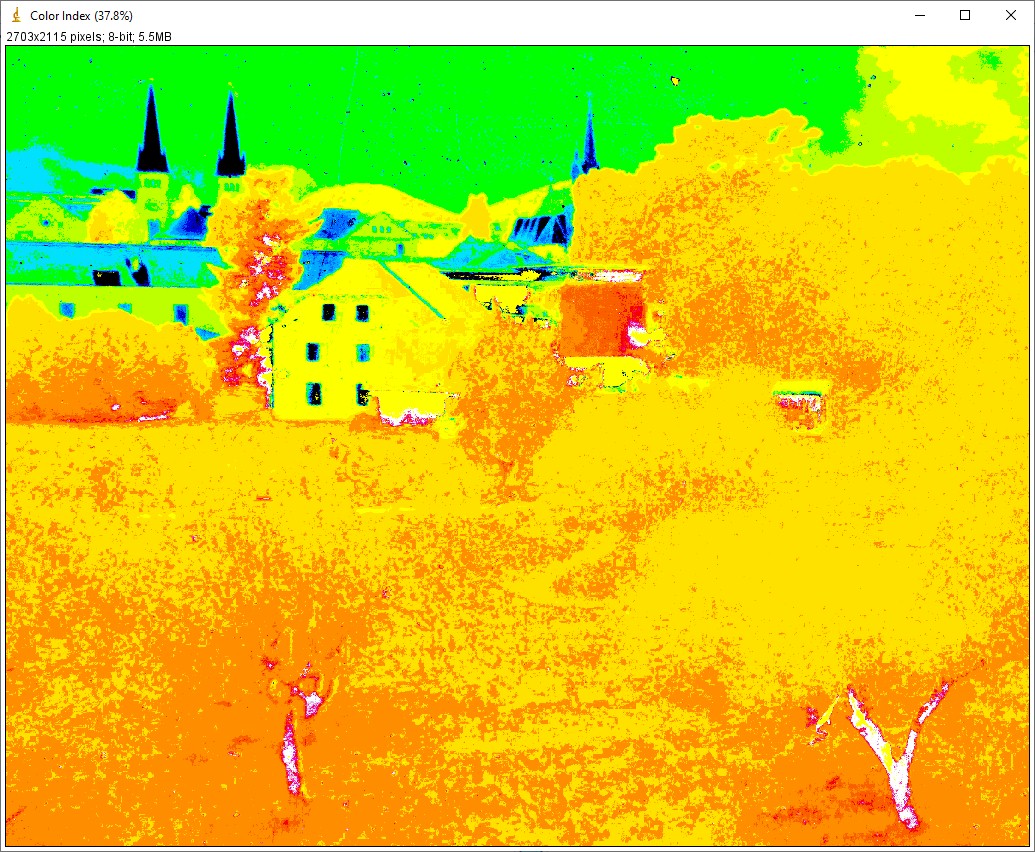
Task: Close the Color Index window
Action: [x=1011, y=15]
